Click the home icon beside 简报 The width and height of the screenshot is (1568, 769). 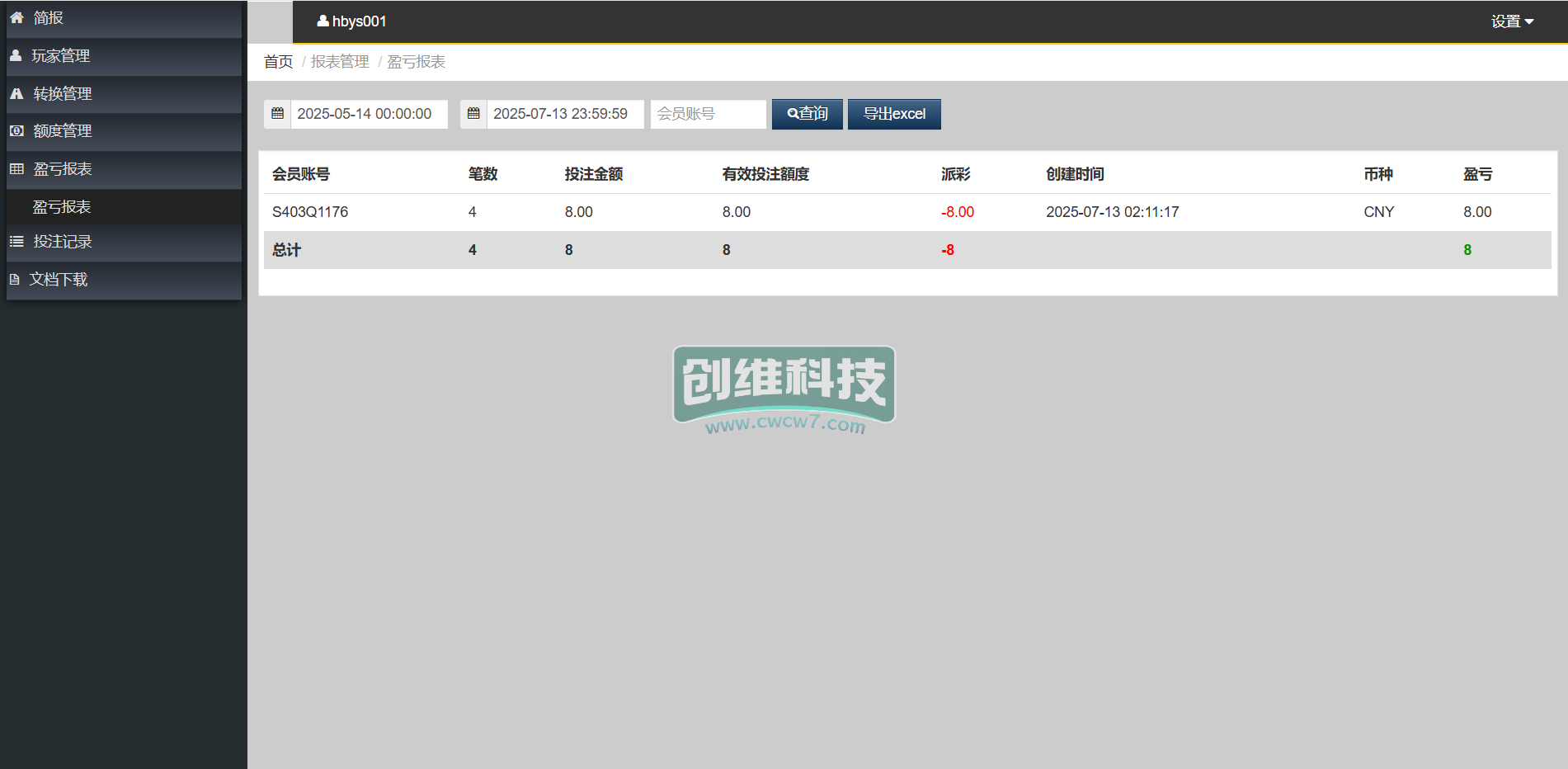[x=16, y=17]
